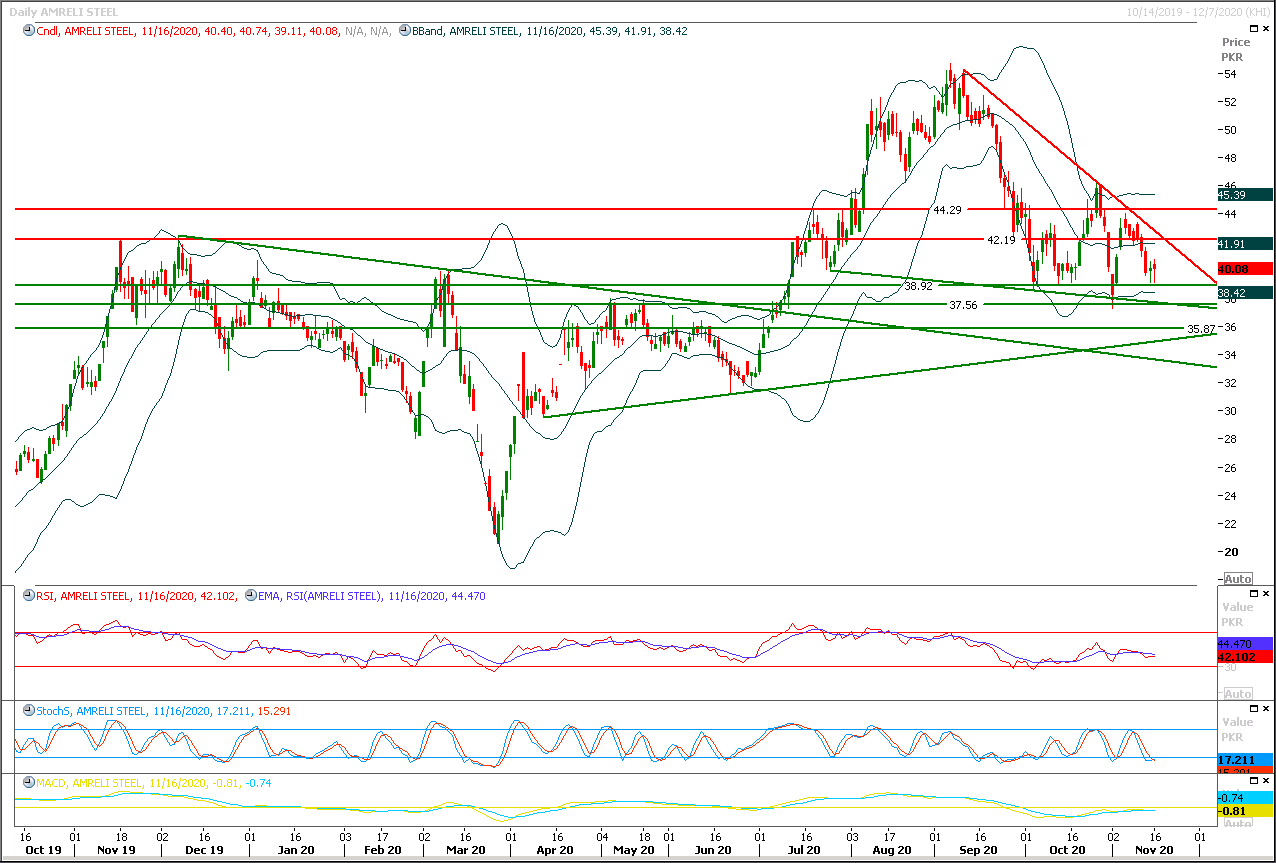Select the rising green trendline from April low
Screen dimensions: 1276x863
click(x=880, y=374)
